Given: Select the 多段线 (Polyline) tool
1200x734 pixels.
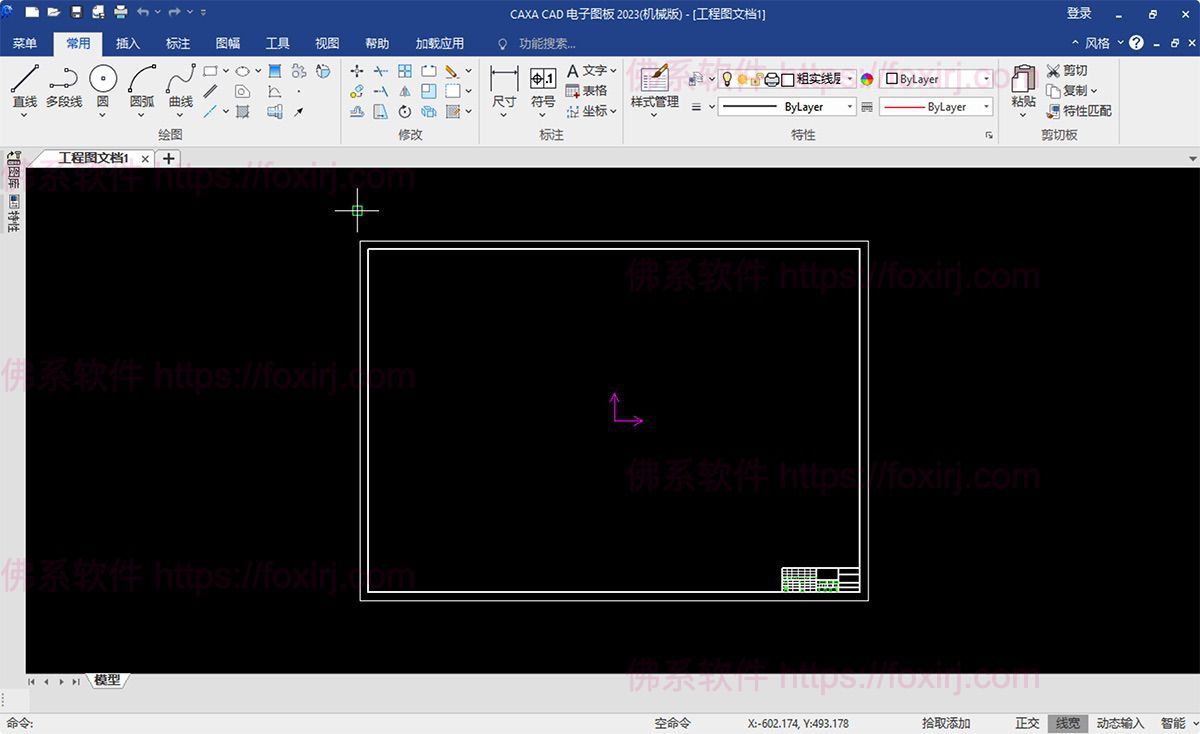Looking at the screenshot, I should (x=63, y=80).
